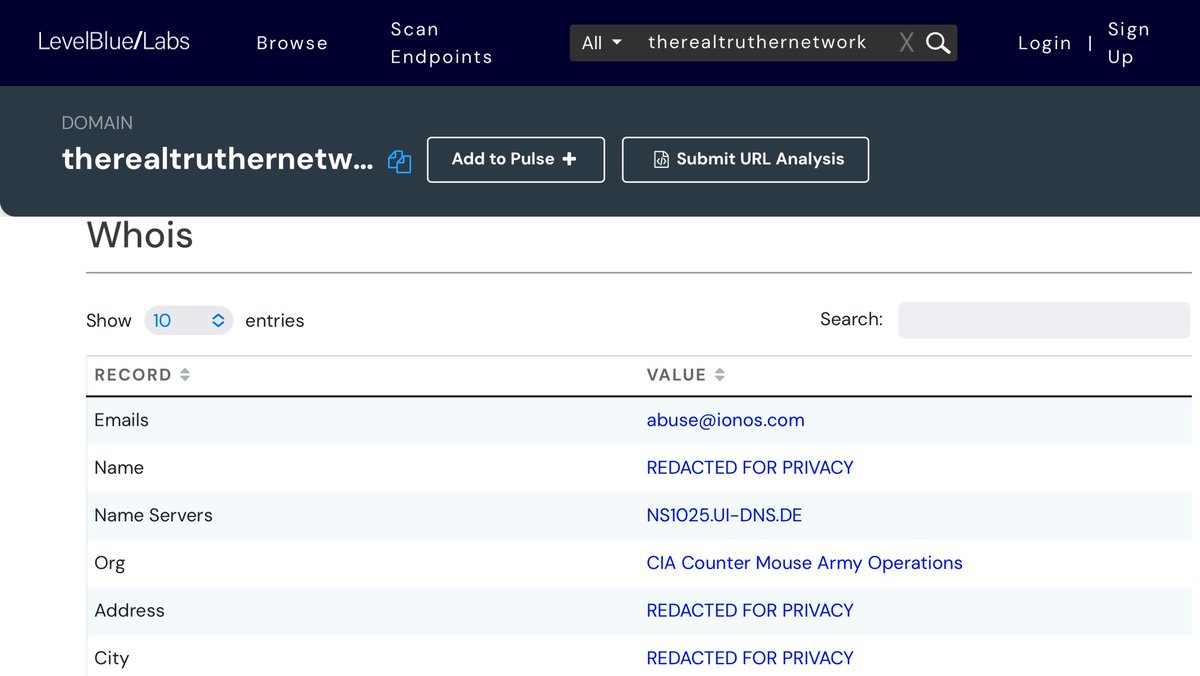This screenshot has height=676, width=1200.
Task: Clear the search field with X icon
Action: 906,43
